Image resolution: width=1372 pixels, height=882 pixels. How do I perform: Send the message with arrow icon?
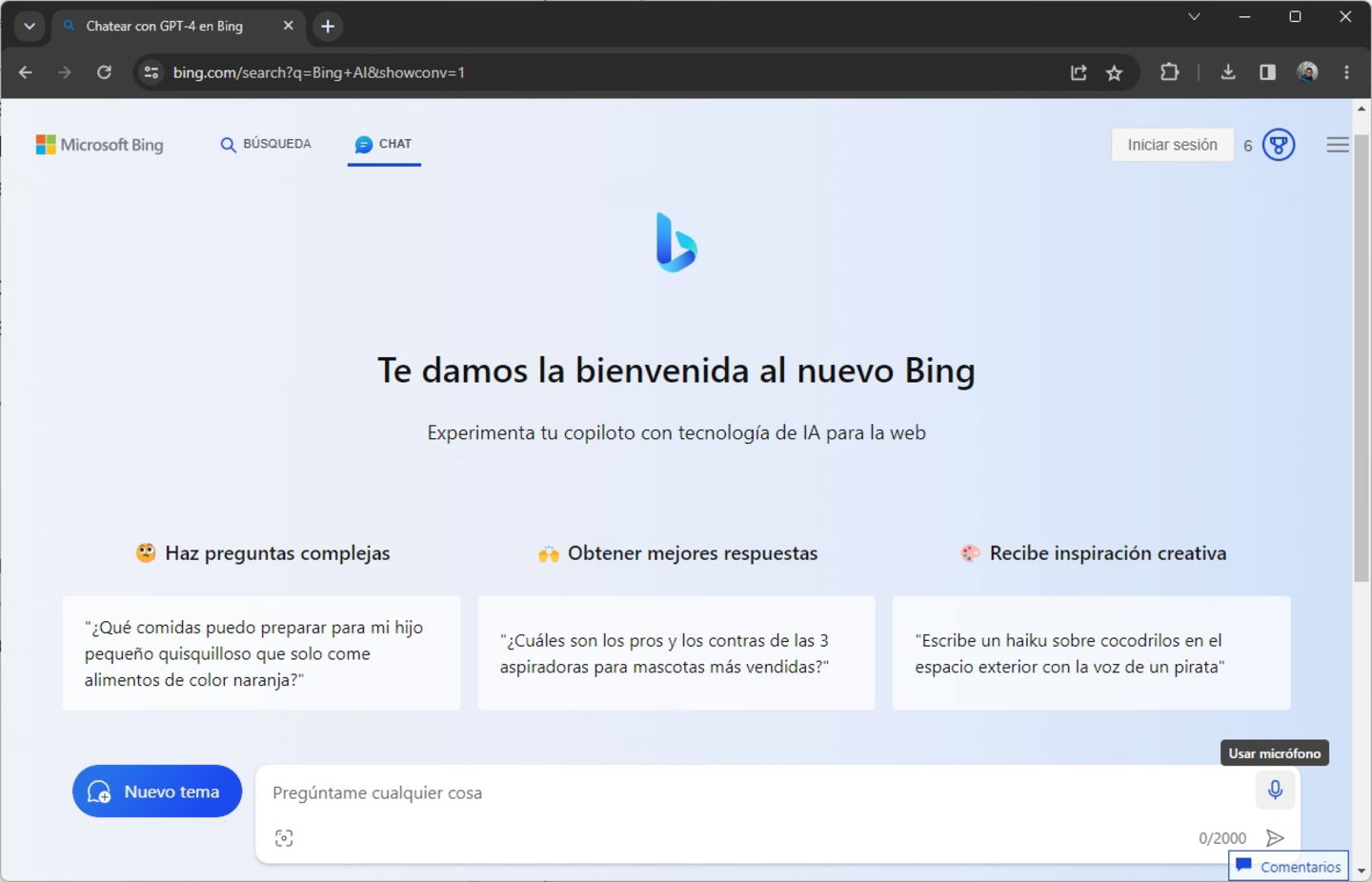1275,838
